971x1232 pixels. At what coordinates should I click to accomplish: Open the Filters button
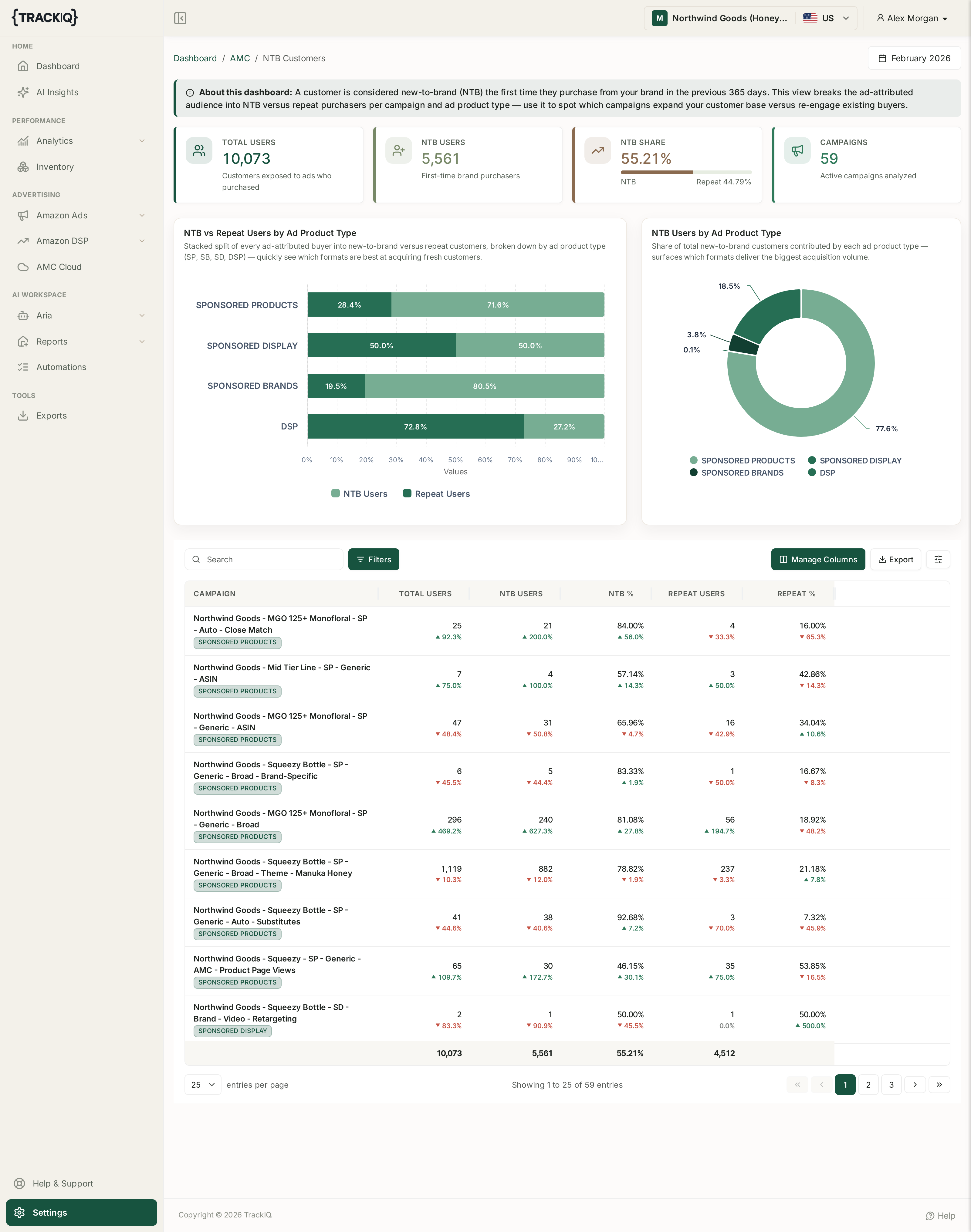click(x=374, y=559)
